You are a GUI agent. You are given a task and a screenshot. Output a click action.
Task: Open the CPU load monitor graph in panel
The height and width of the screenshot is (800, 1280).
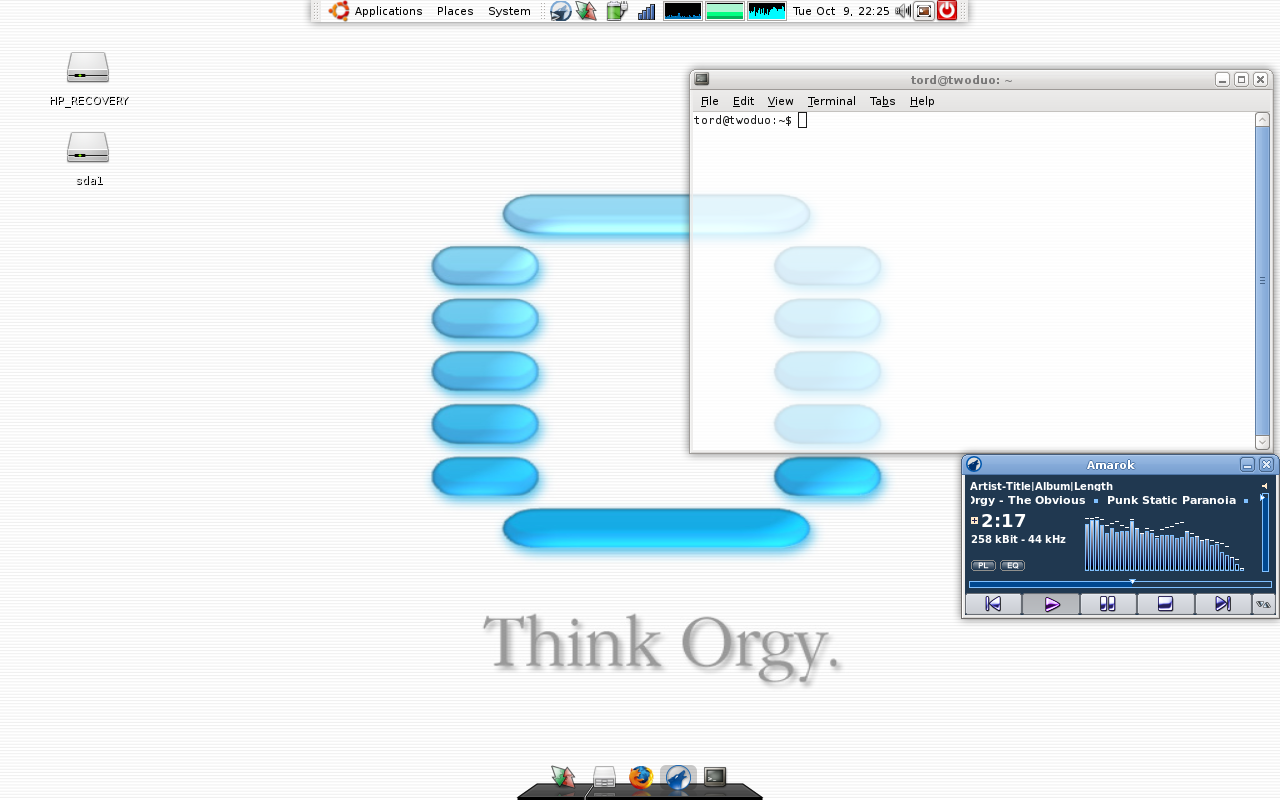[683, 11]
